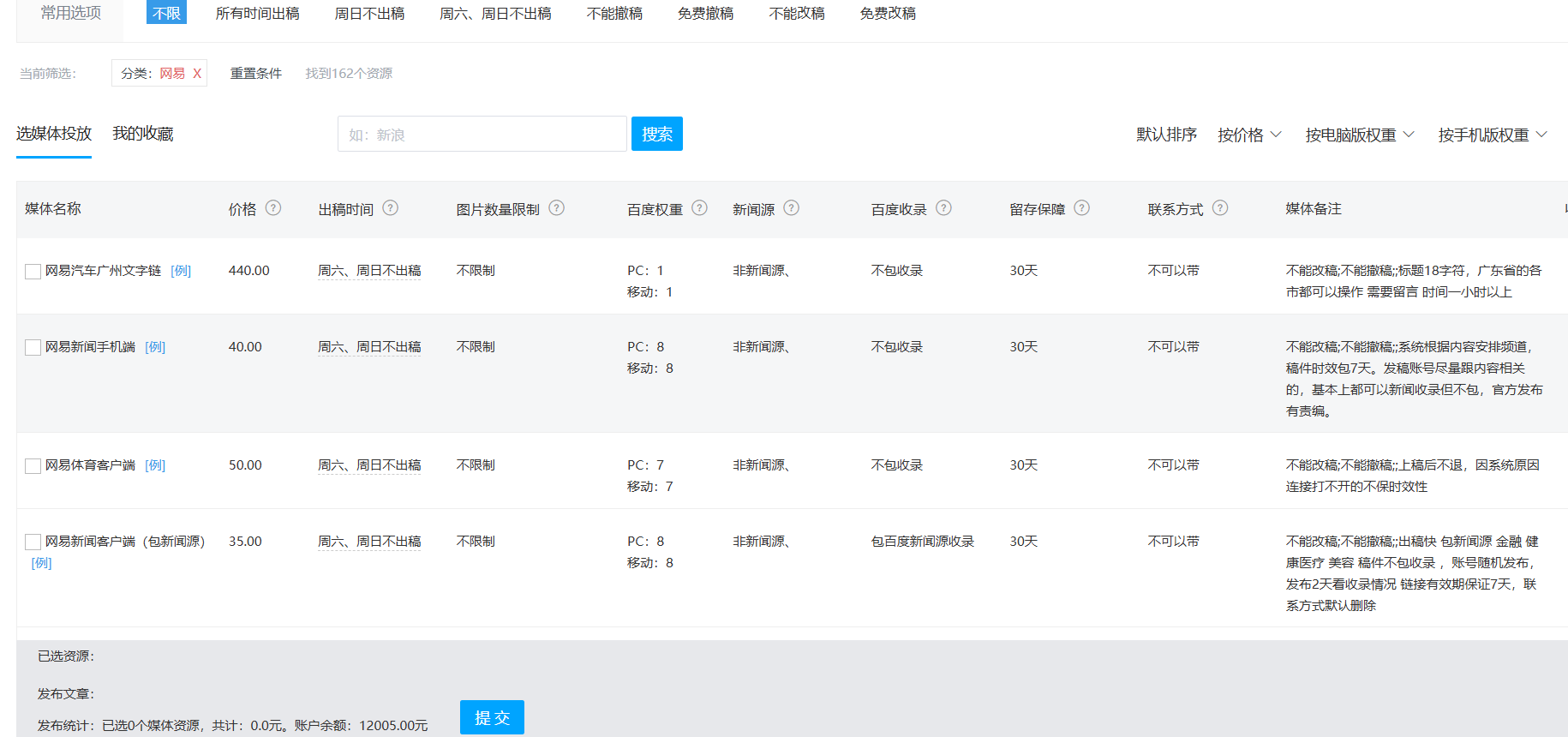Click the help icon next to 联系方式
The height and width of the screenshot is (737, 1568).
pyautogui.click(x=1221, y=208)
